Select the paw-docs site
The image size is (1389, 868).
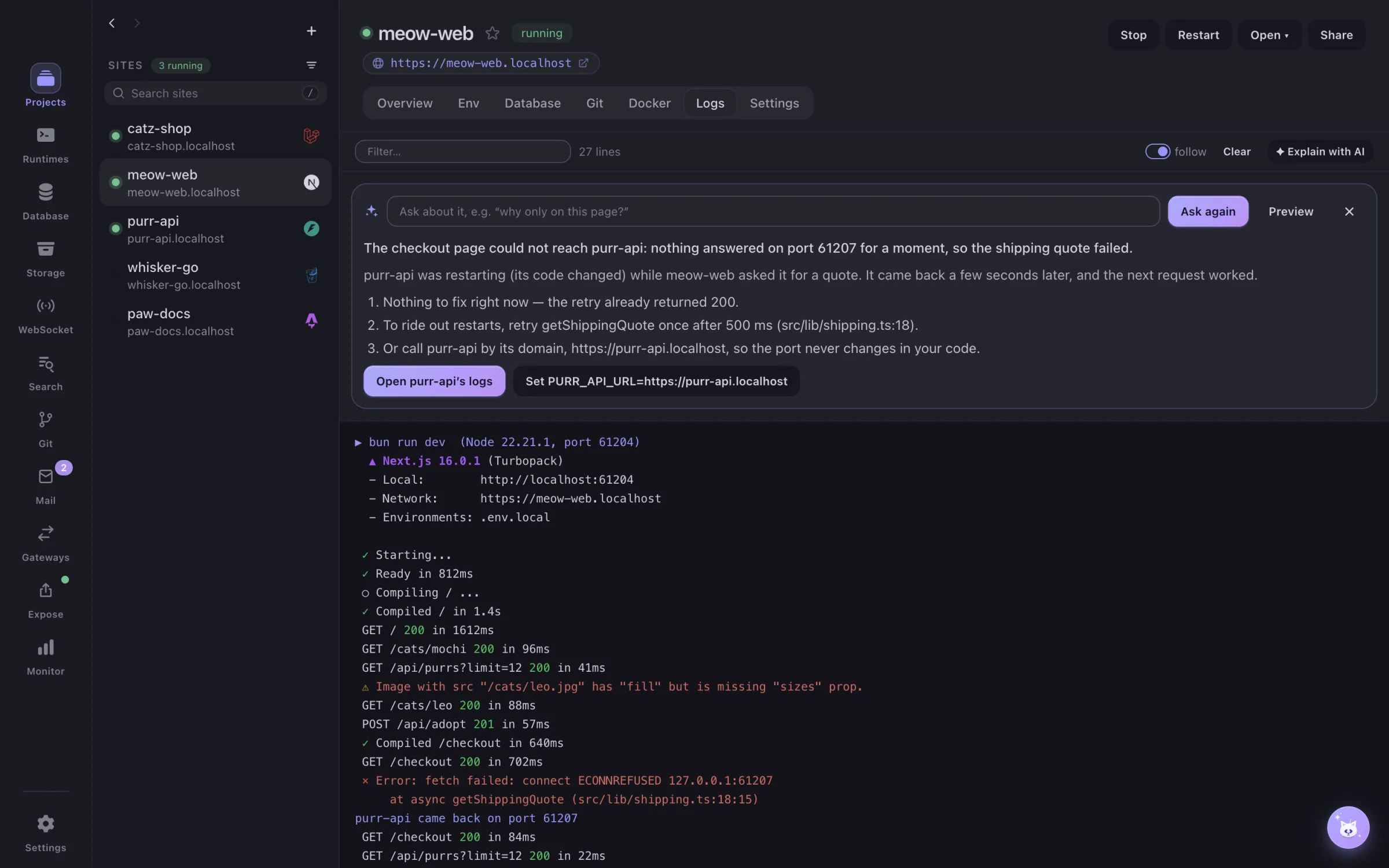pos(215,321)
